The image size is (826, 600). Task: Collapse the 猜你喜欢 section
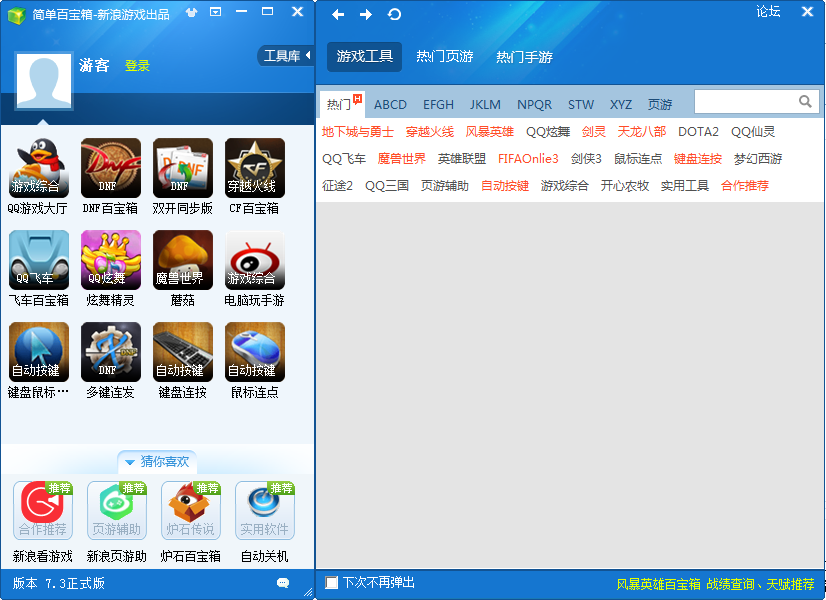tap(158, 462)
